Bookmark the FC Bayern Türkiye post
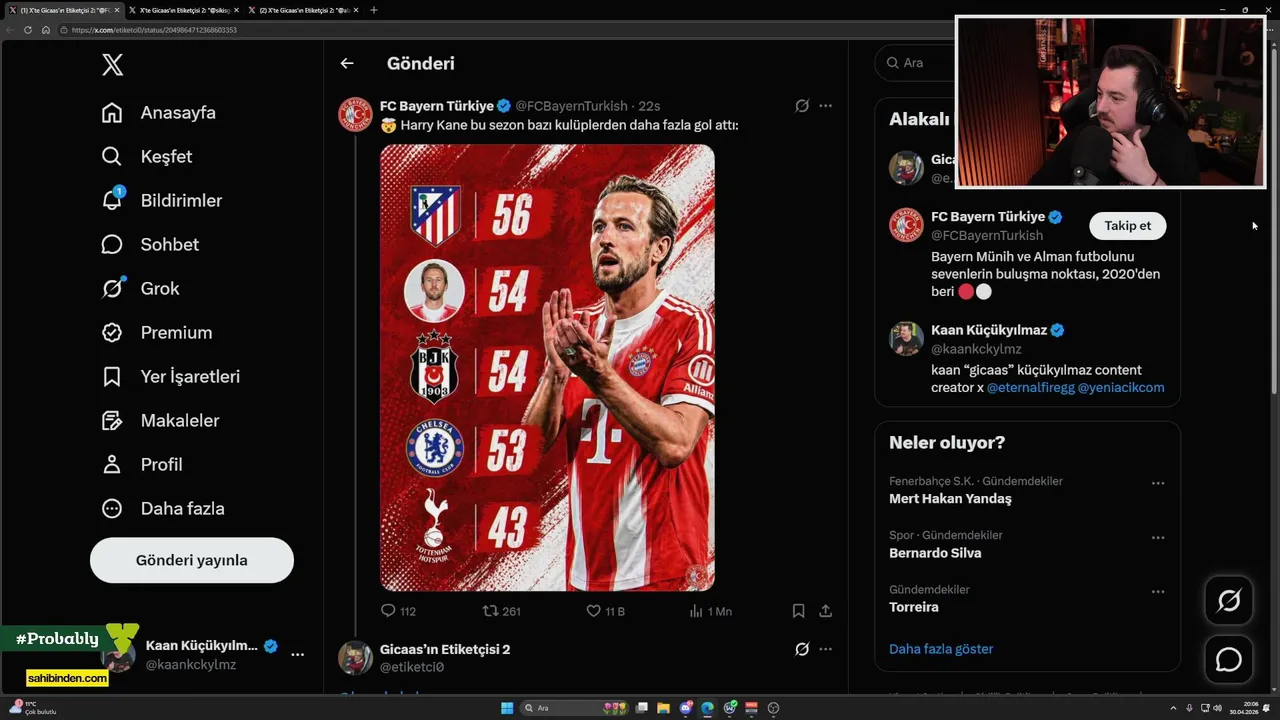This screenshot has height=720, width=1280. (x=798, y=611)
